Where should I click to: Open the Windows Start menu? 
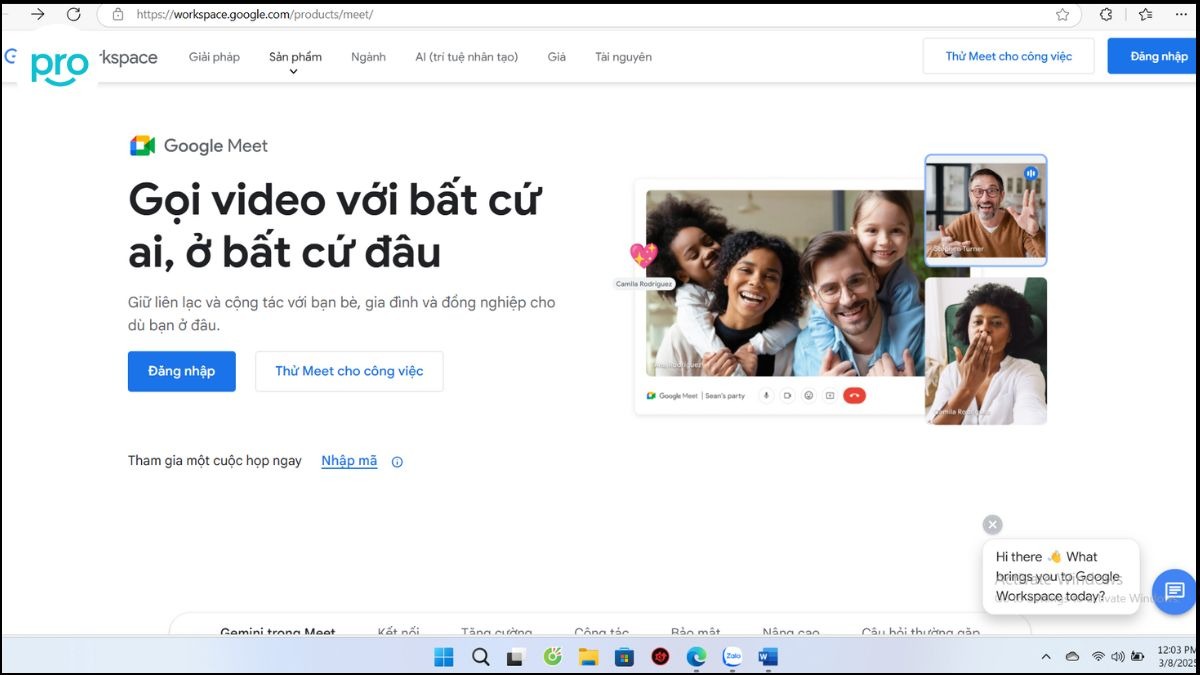coord(444,657)
